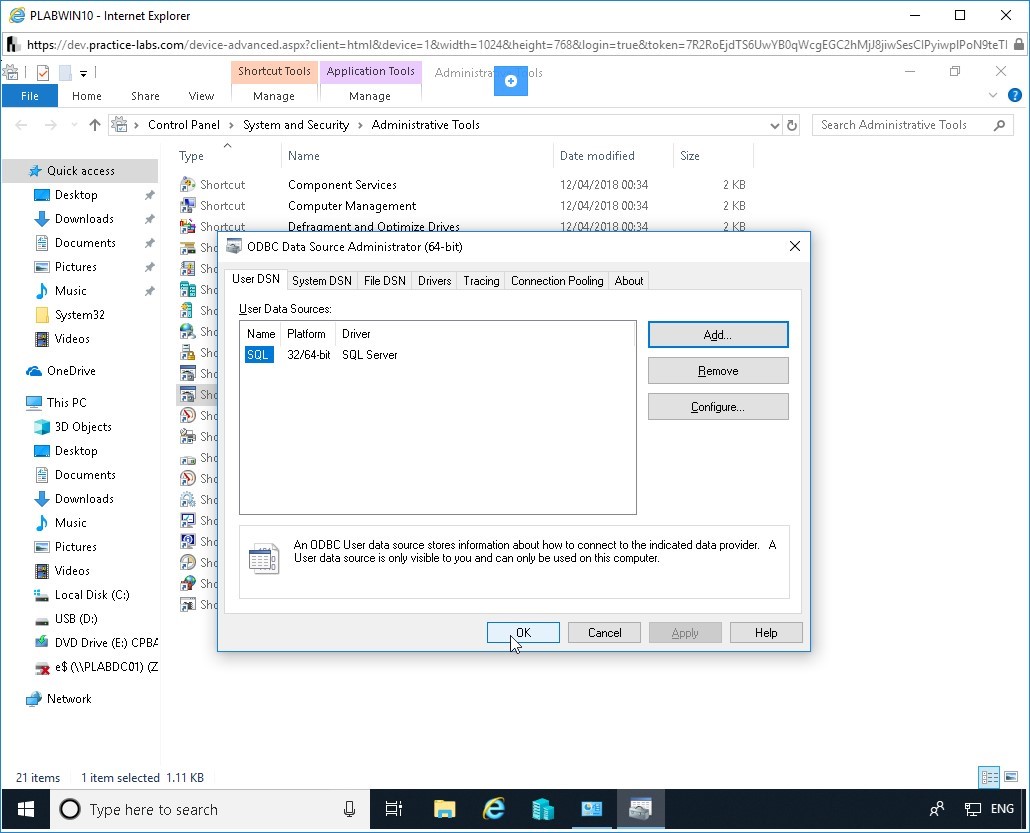The height and width of the screenshot is (833, 1030).
Task: Open Manage under Application Tools
Action: point(370,96)
